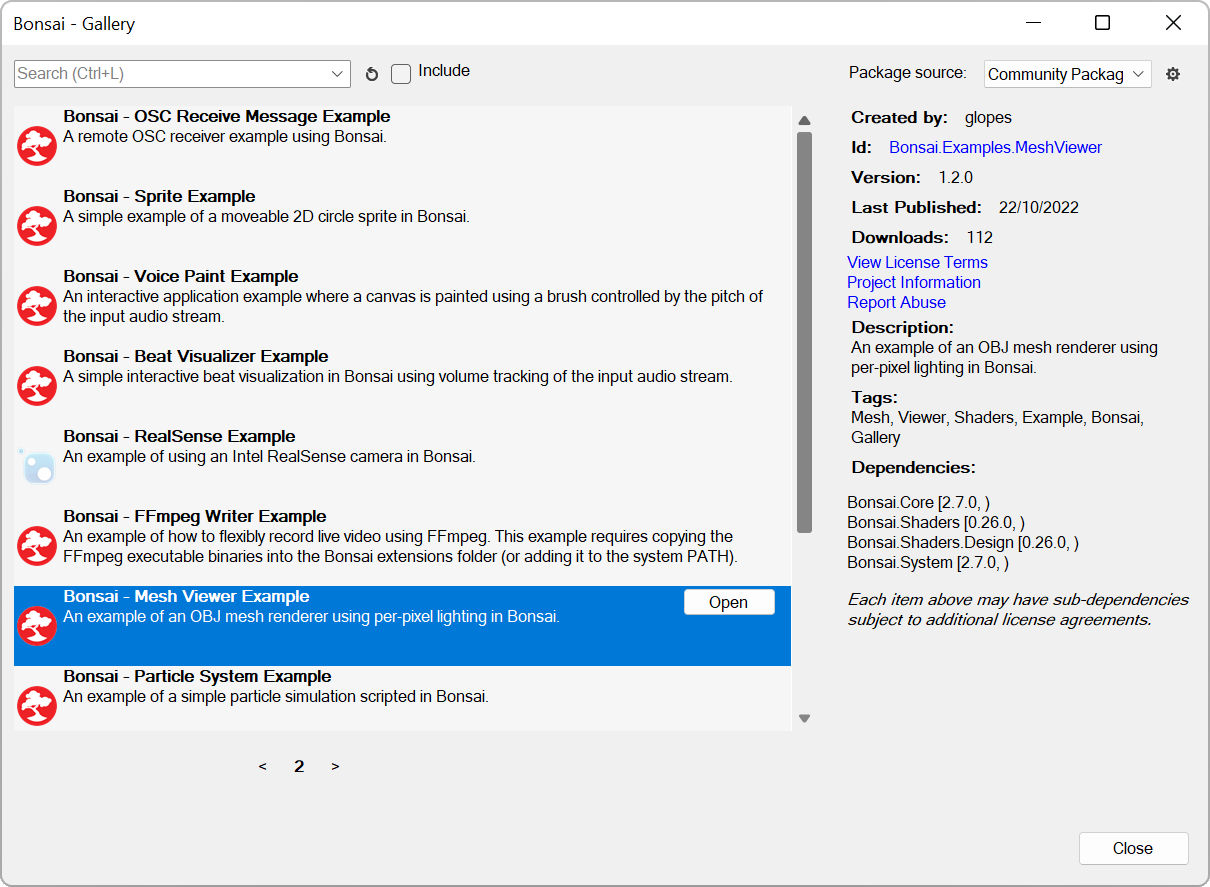This screenshot has height=887, width=1210.
Task: Open the Project Information link
Action: (x=914, y=282)
